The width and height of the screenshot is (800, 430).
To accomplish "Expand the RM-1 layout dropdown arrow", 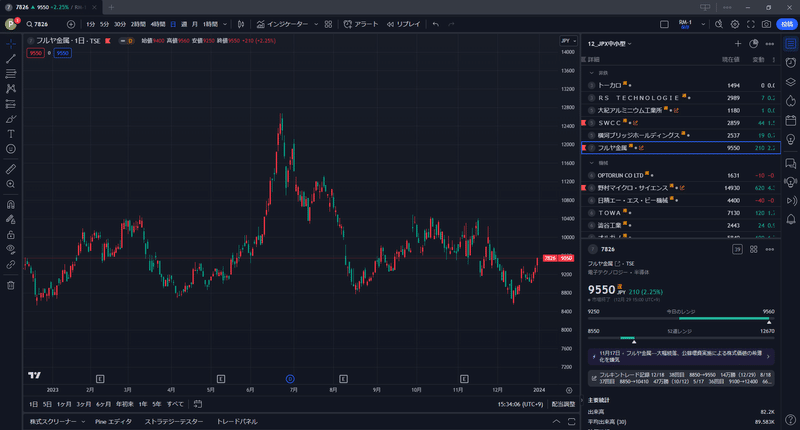I will 703,24.
